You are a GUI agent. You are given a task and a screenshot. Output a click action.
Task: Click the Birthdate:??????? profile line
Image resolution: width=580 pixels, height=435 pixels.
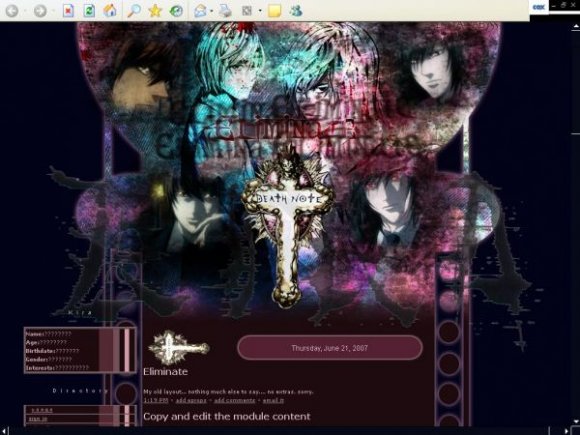point(52,351)
